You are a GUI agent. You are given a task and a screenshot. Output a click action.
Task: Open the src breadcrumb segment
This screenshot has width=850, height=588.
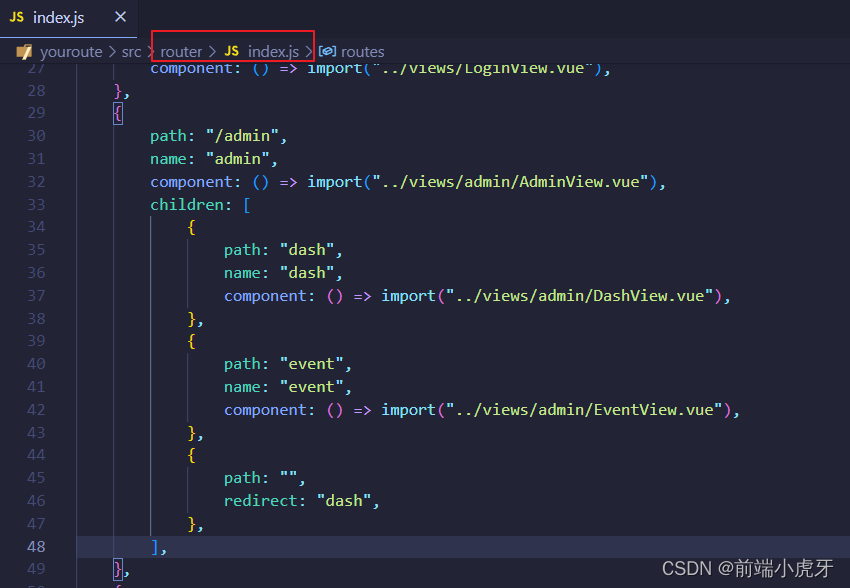(x=131, y=52)
